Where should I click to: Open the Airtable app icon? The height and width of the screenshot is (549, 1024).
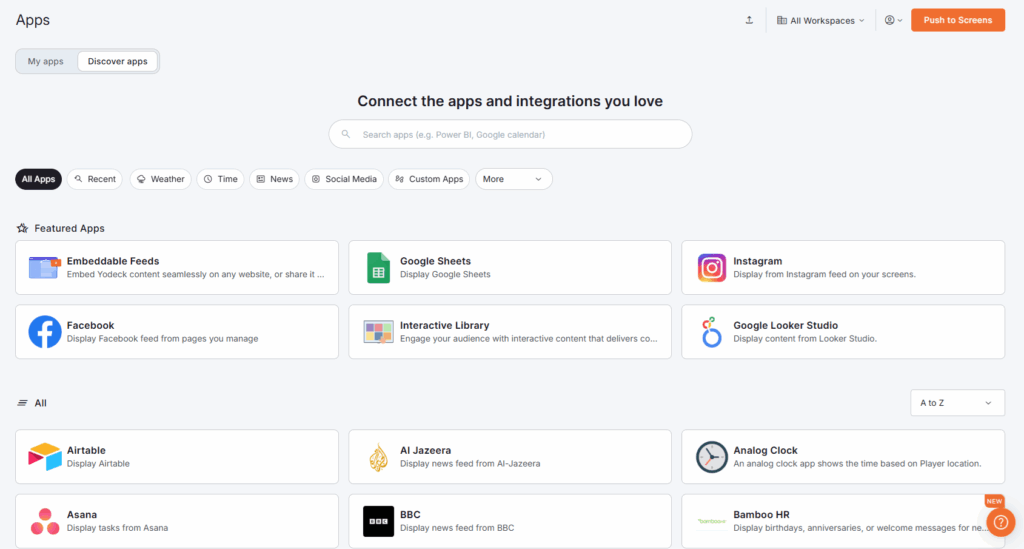click(45, 457)
